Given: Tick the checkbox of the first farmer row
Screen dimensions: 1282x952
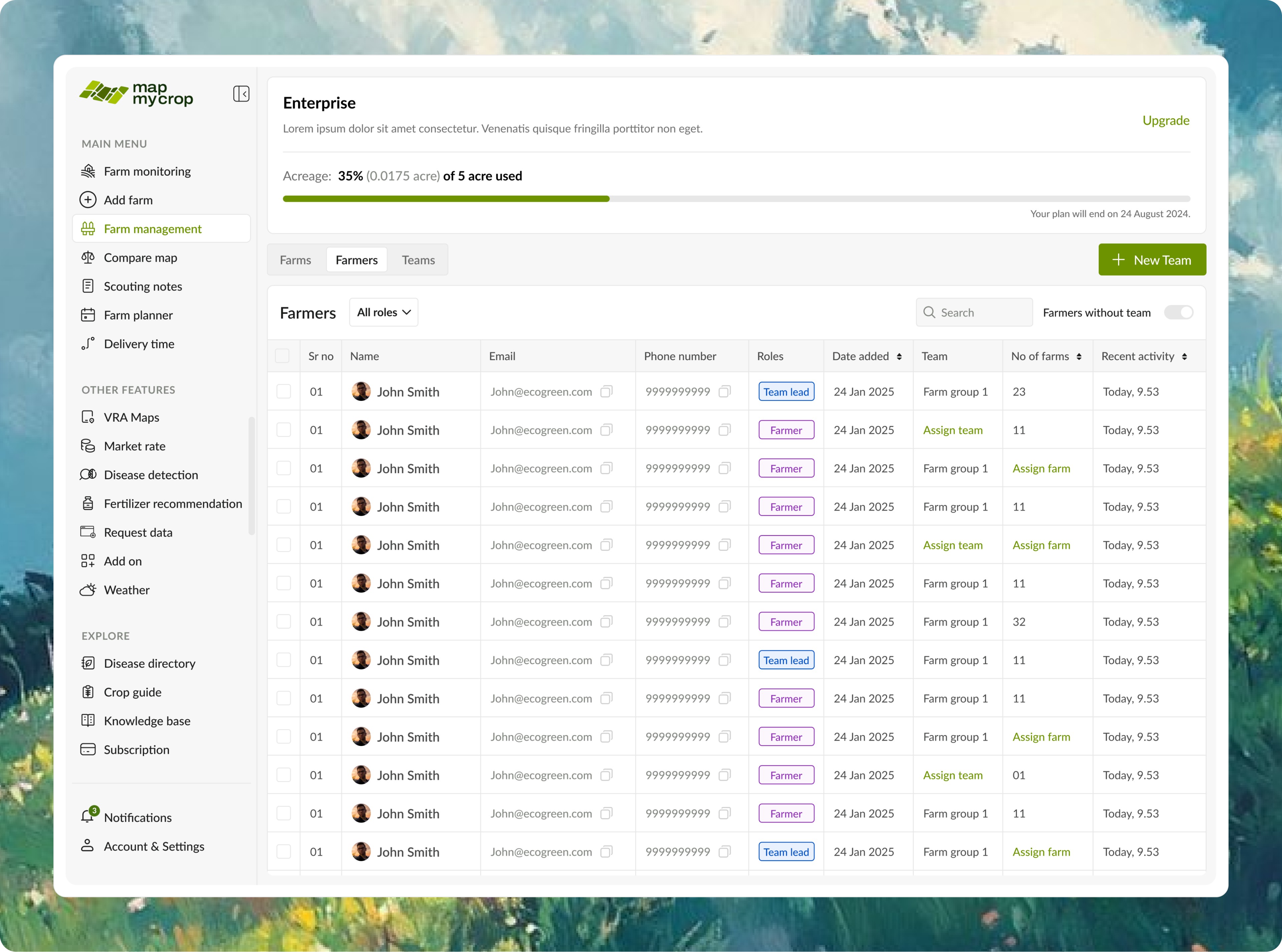Looking at the screenshot, I should coord(283,392).
